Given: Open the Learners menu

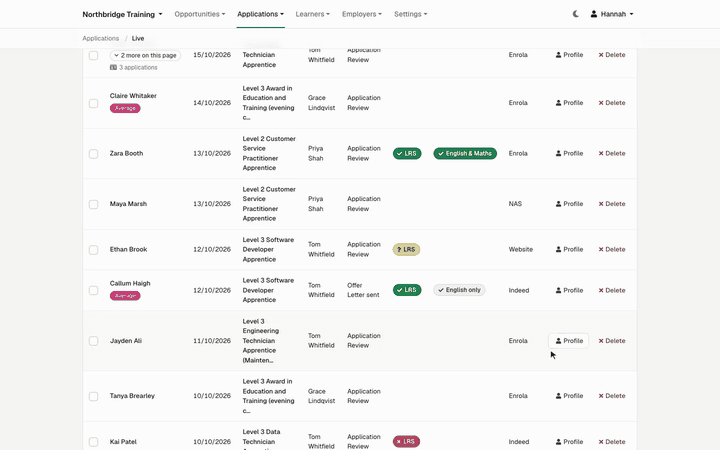Looking at the screenshot, I should click(313, 14).
